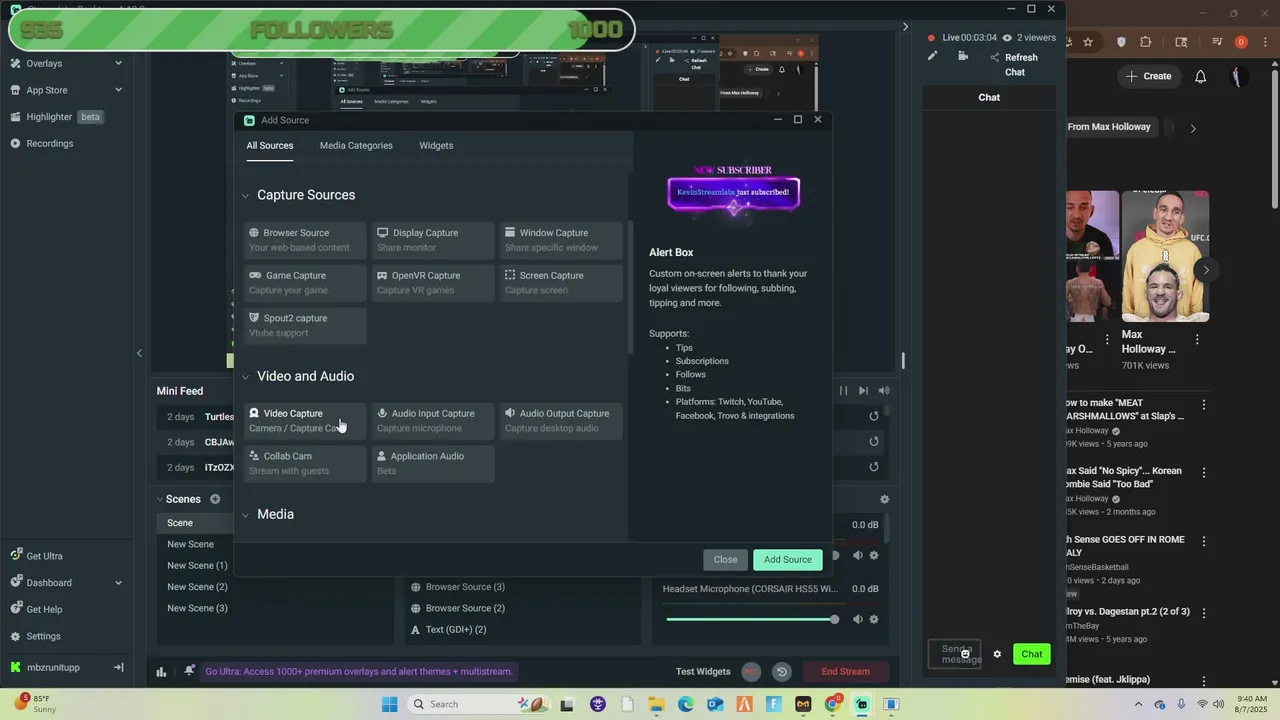
Task: Click the red REC record button
Action: point(751,672)
